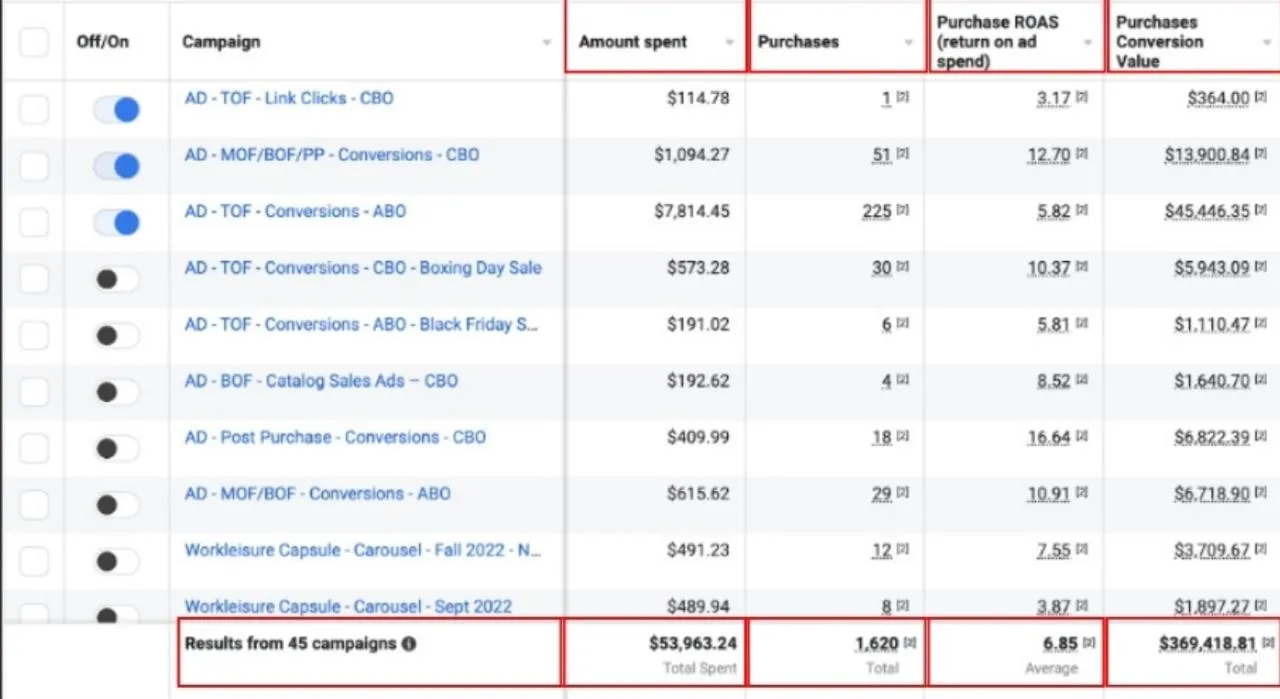Expand the Purchases column header dropdown
1280x699 pixels.
click(x=908, y=42)
